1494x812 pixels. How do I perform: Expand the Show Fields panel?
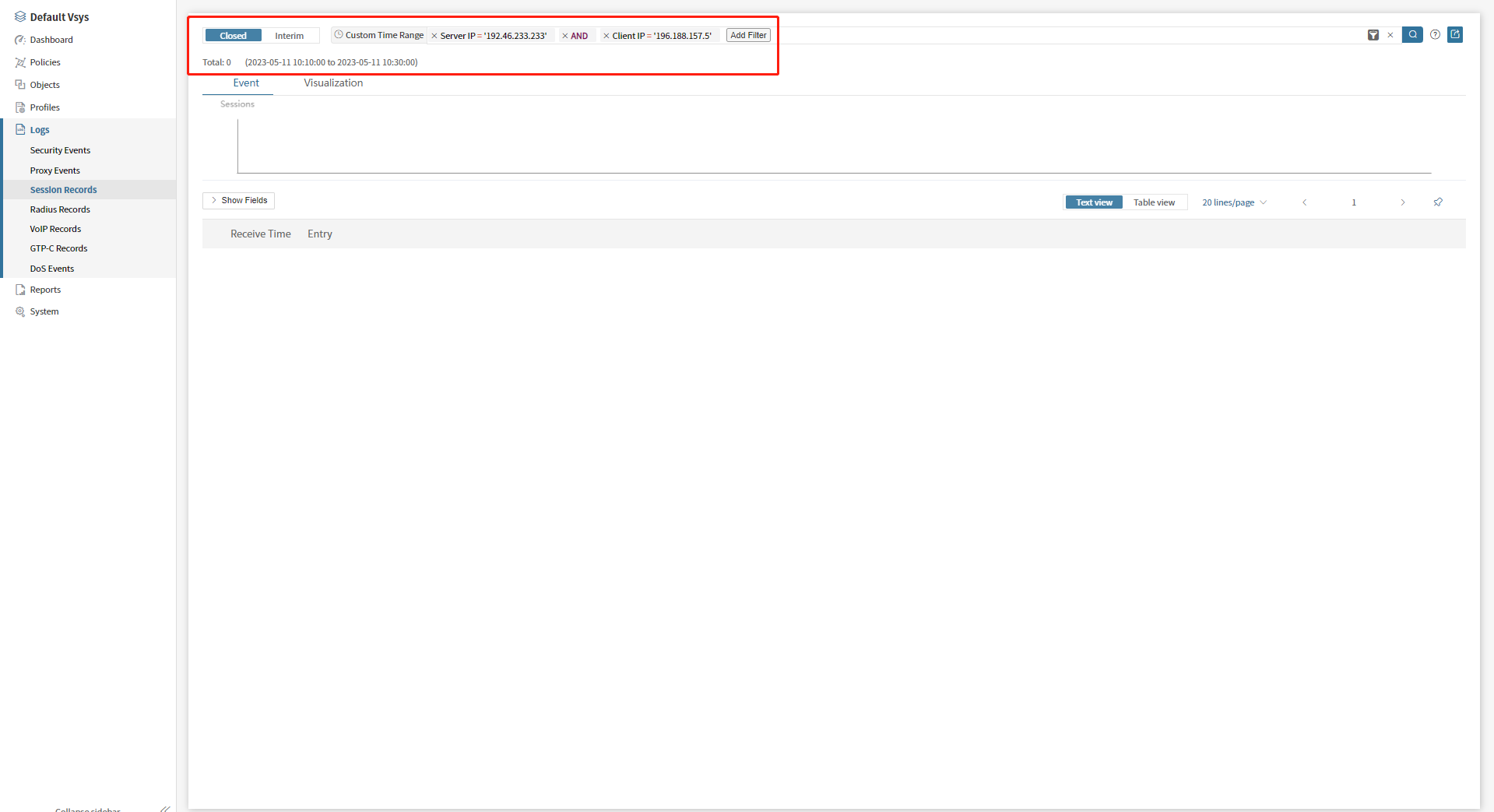tap(239, 201)
